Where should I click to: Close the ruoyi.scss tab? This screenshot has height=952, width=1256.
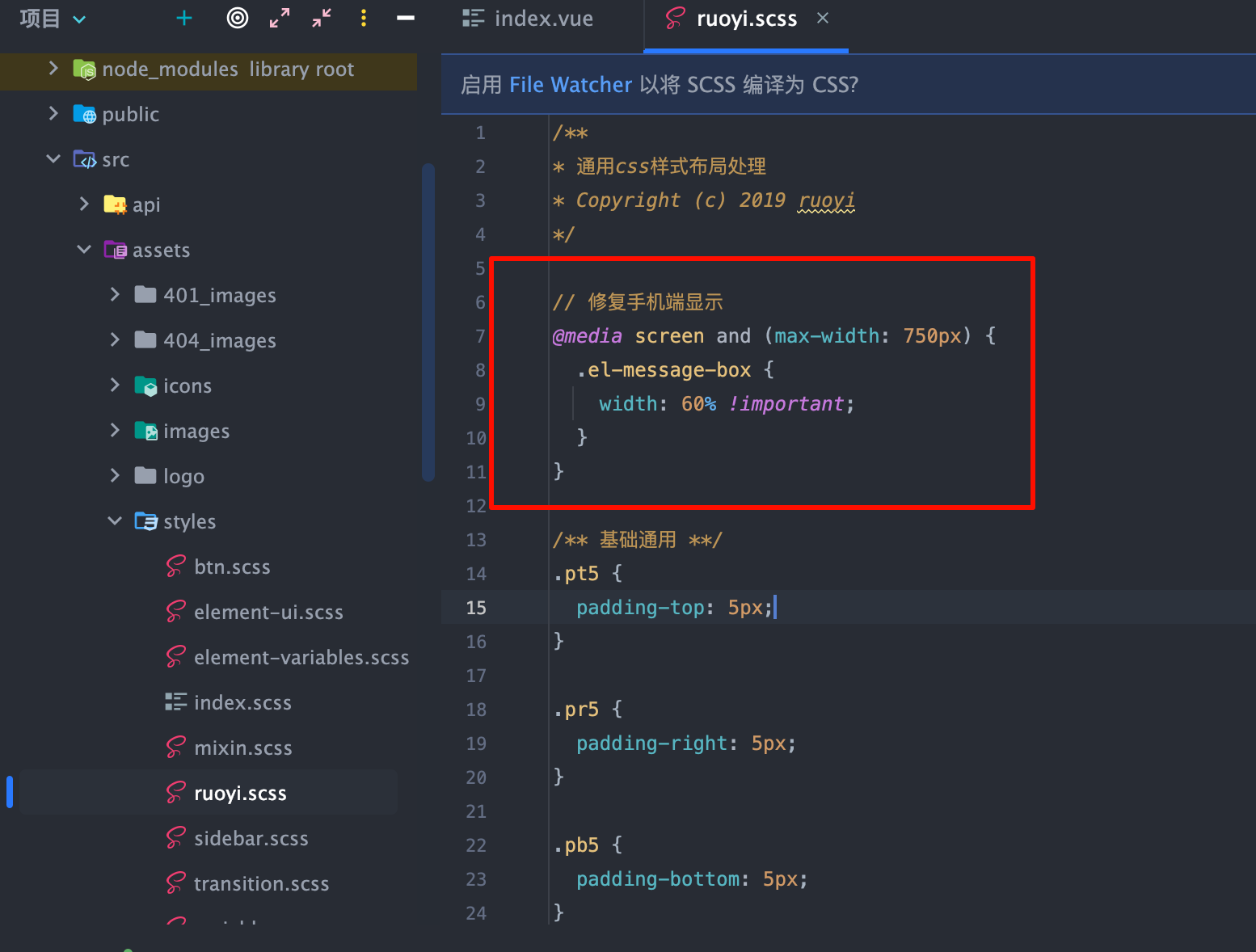pos(823,18)
